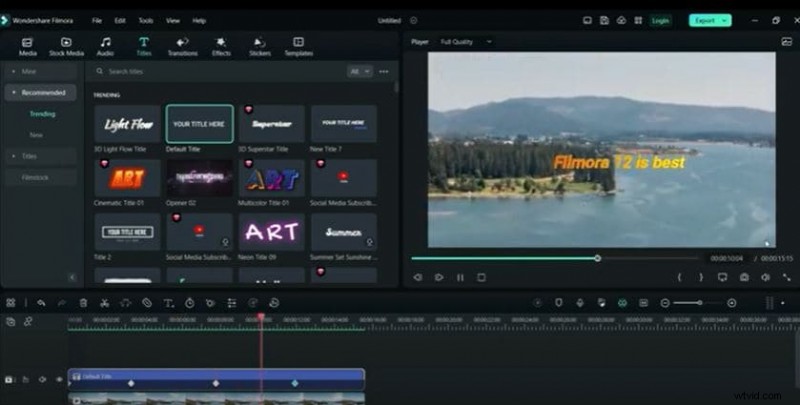Click the zoom in plus icon

tap(732, 303)
